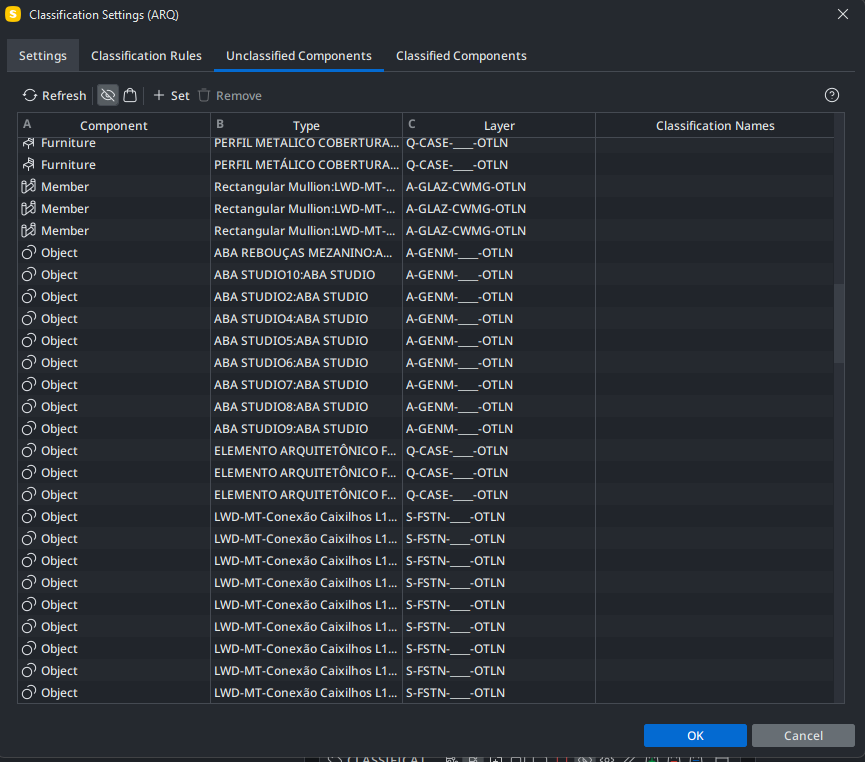
Task: Click the yellow S app icon in title bar
Action: tap(13, 14)
